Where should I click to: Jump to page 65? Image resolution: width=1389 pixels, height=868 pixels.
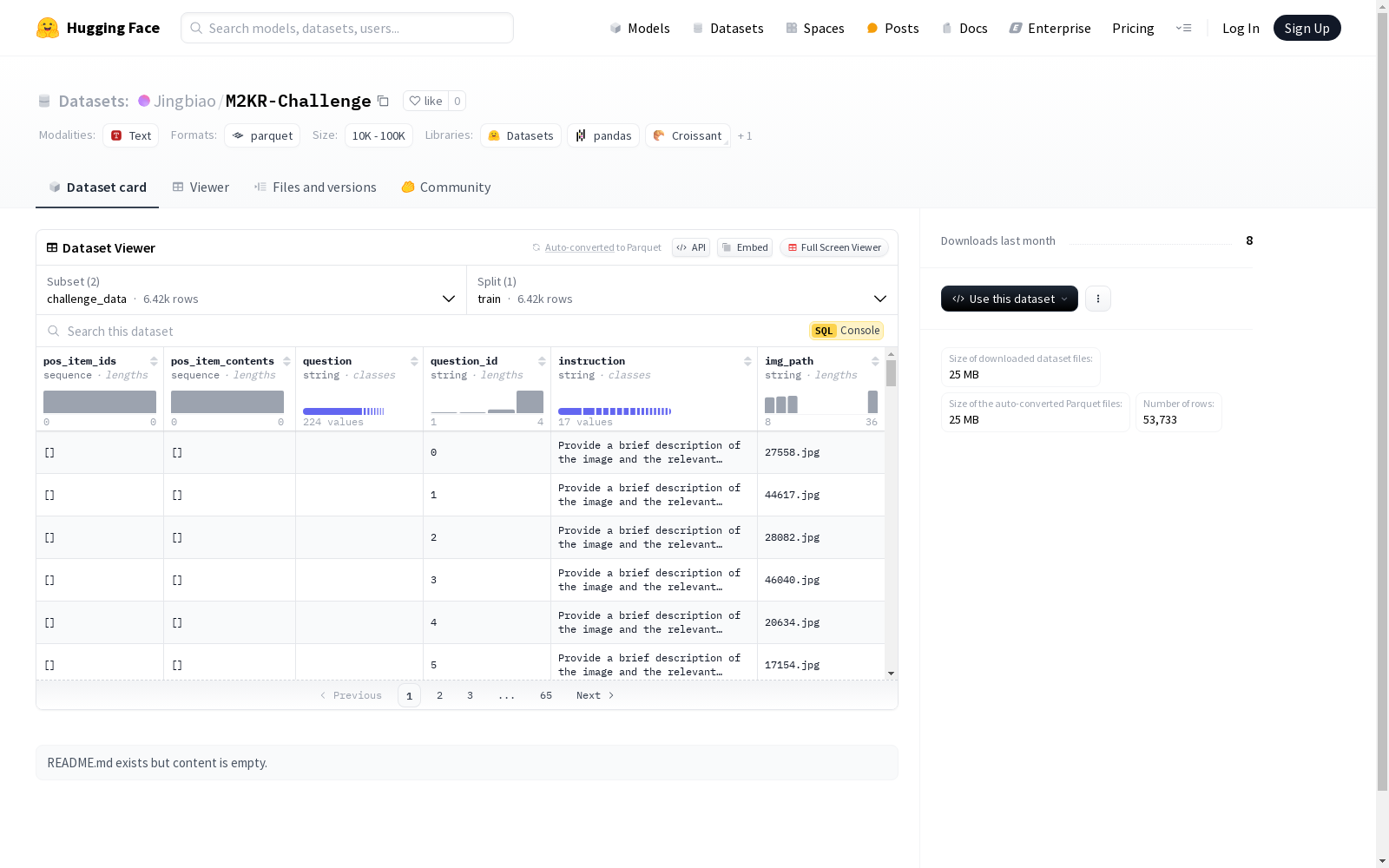(x=546, y=695)
